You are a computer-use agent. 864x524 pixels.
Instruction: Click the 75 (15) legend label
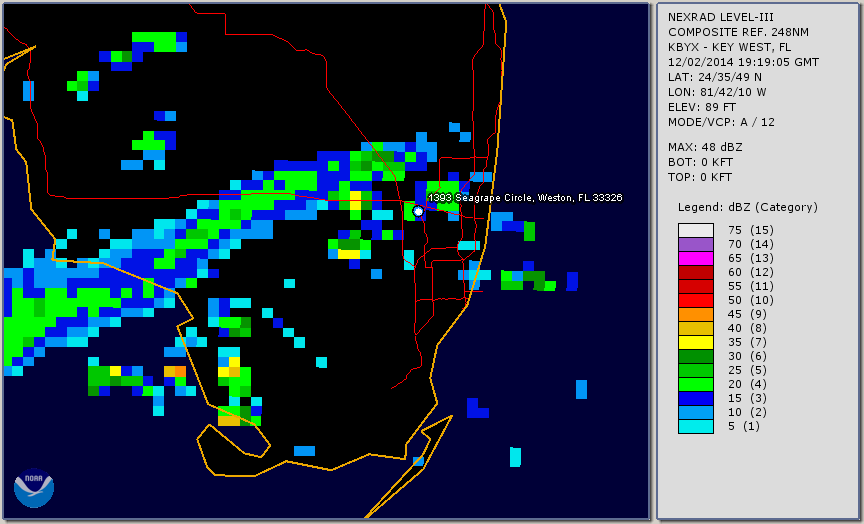750,230
